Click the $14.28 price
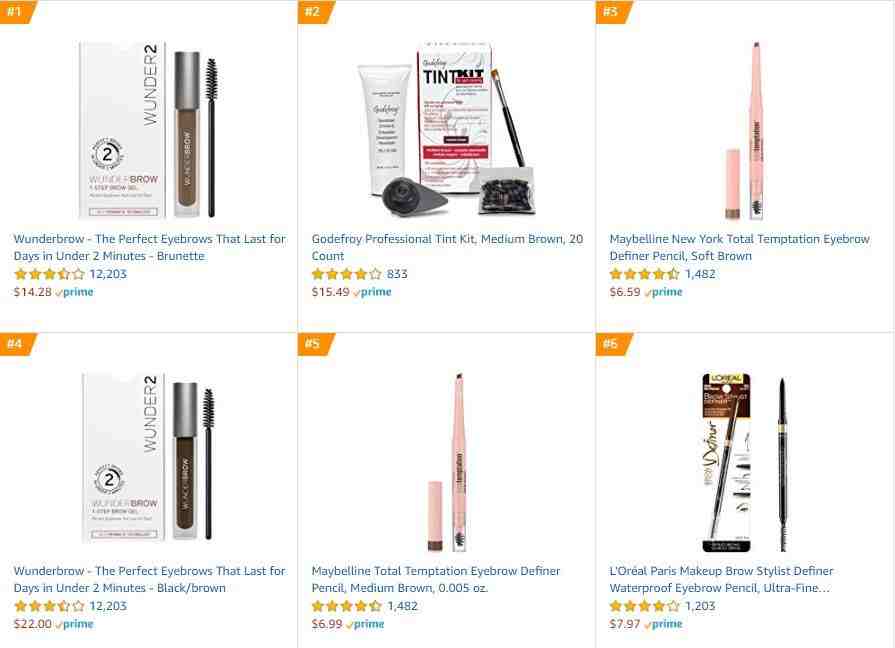 tap(33, 292)
